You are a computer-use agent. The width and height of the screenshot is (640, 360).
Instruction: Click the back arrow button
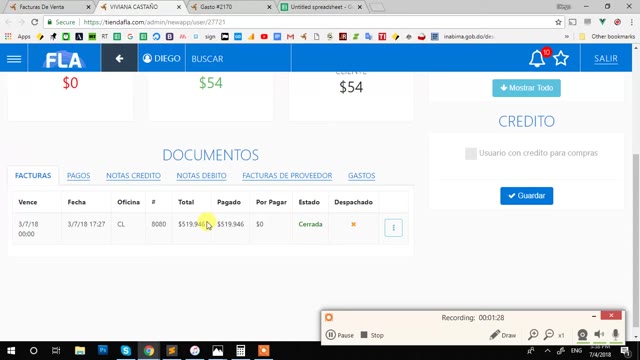[119, 58]
